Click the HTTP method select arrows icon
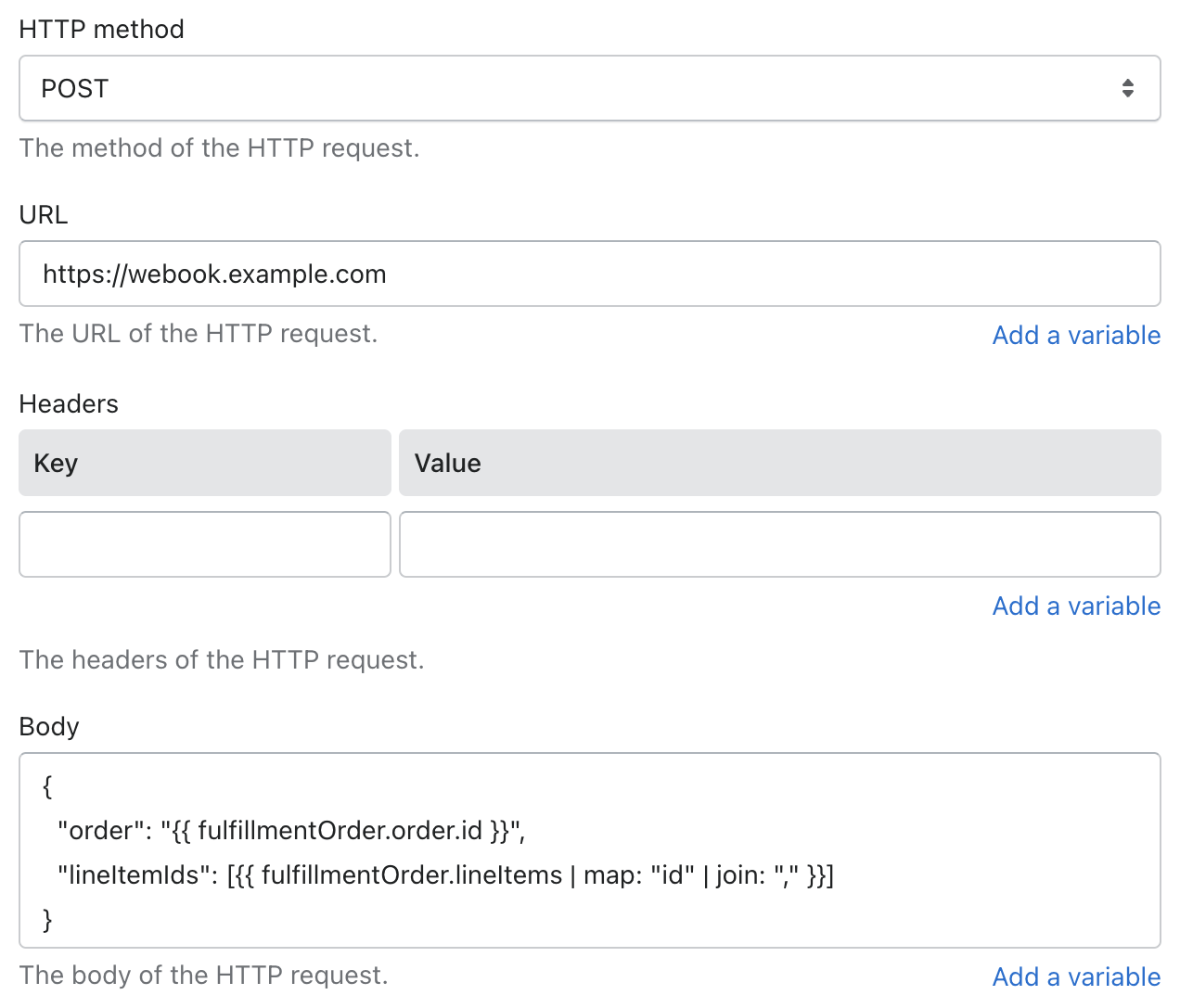 tap(1127, 88)
